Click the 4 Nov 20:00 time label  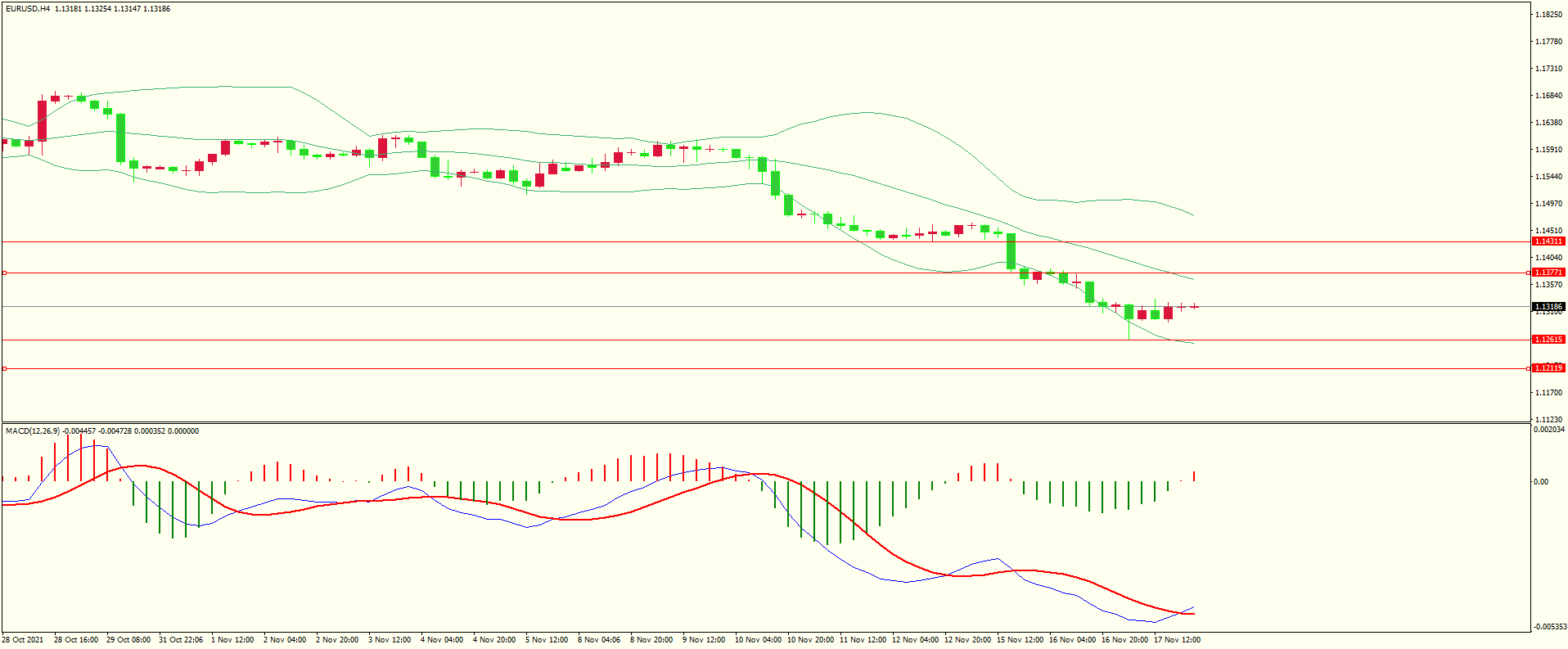(494, 640)
